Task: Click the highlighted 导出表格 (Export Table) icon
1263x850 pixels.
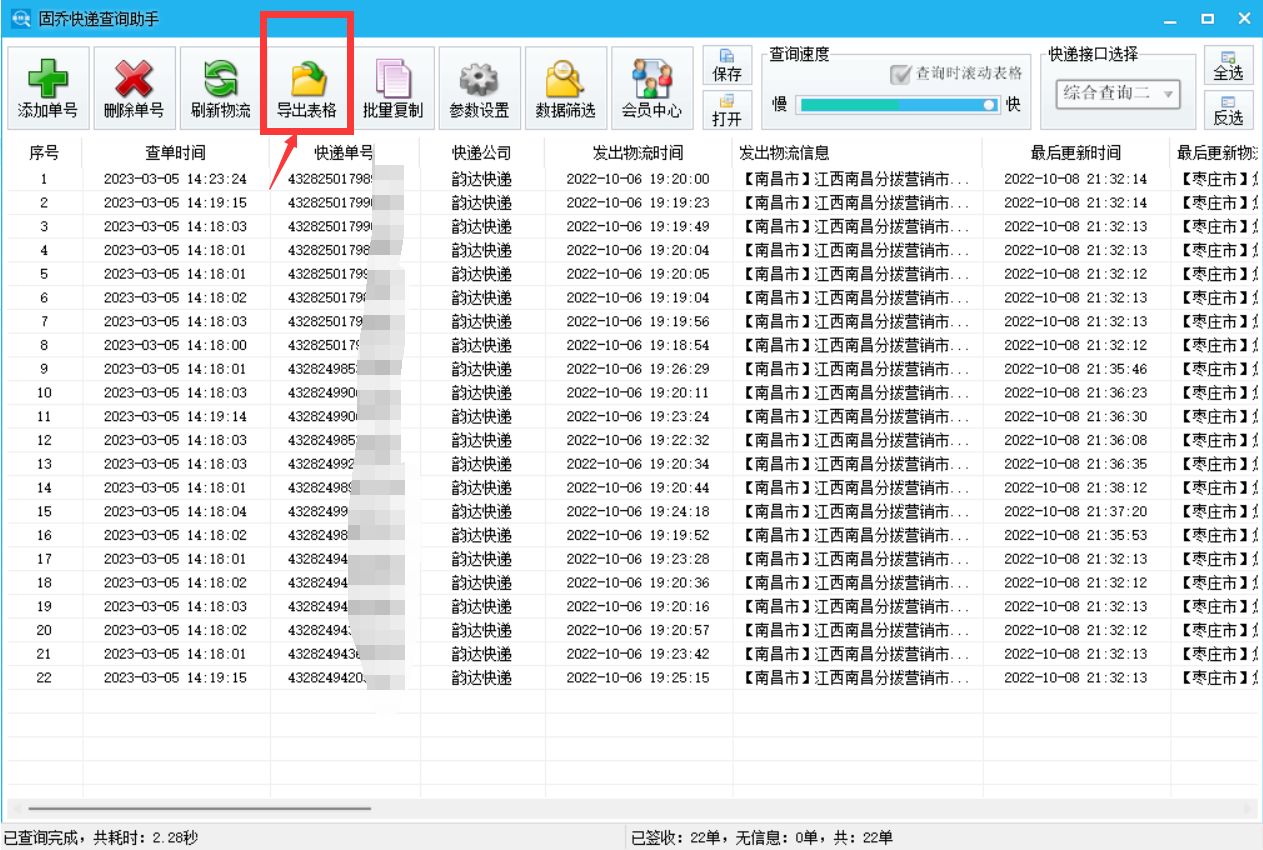Action: click(x=306, y=87)
